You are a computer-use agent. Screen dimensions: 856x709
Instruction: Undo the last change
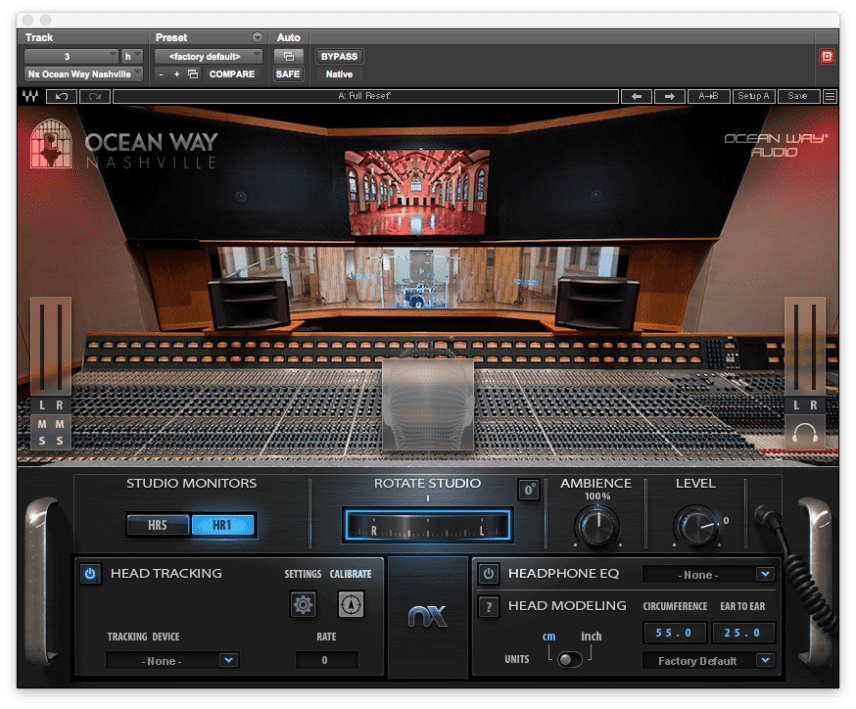tap(61, 96)
